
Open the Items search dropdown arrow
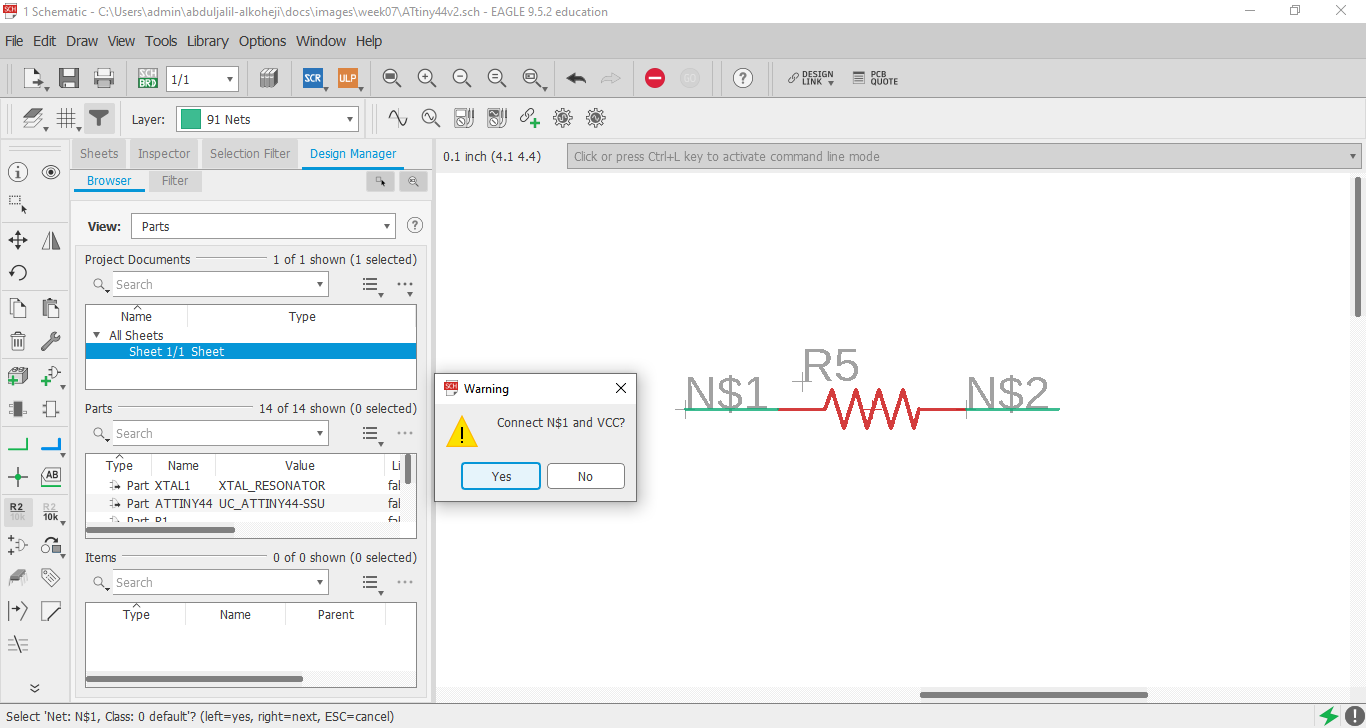(320, 583)
